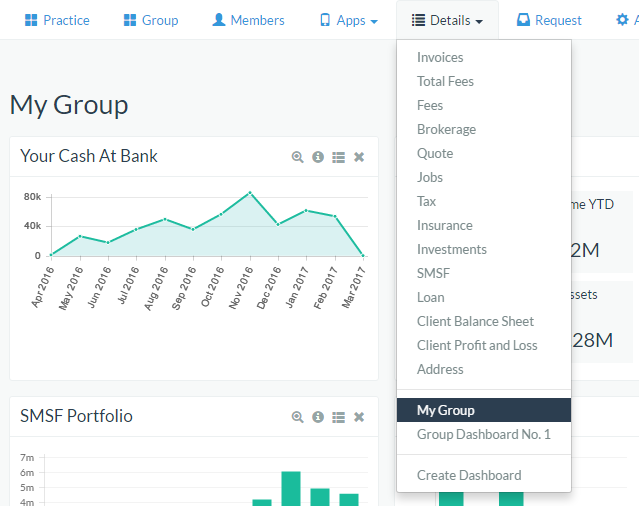Remove the SMSF Portfolio widget
Viewport: 639px width, 506px height.
pyautogui.click(x=359, y=417)
